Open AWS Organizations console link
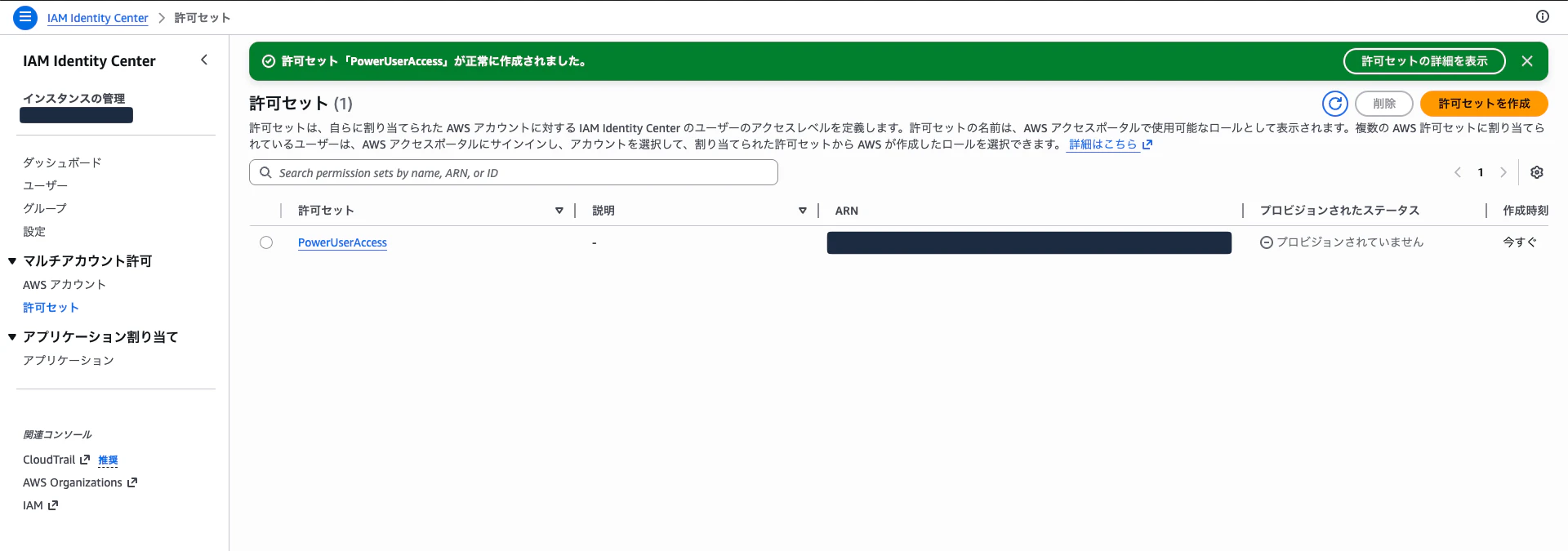 73,482
